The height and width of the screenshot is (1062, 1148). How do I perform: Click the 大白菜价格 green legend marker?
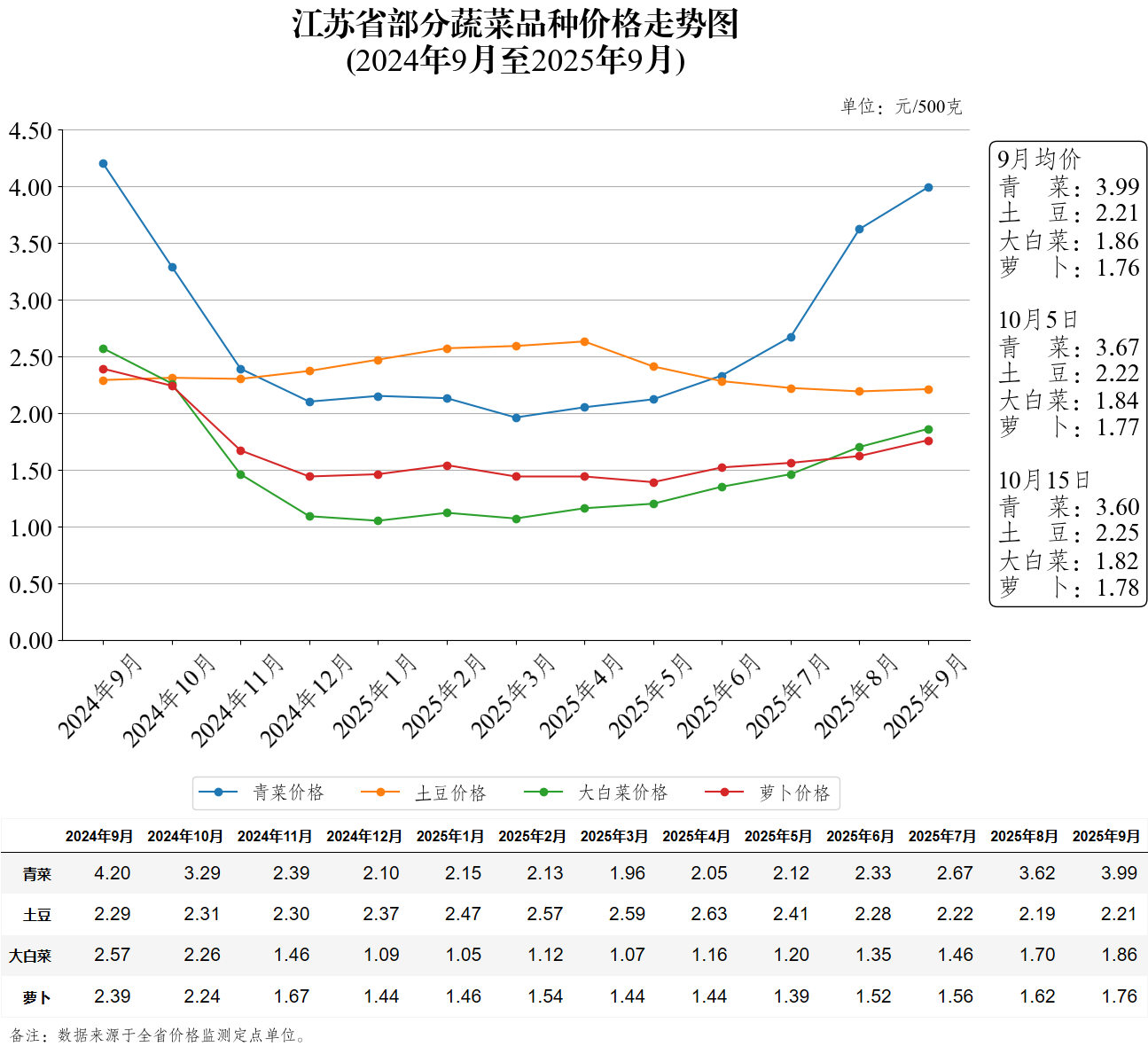click(x=543, y=793)
